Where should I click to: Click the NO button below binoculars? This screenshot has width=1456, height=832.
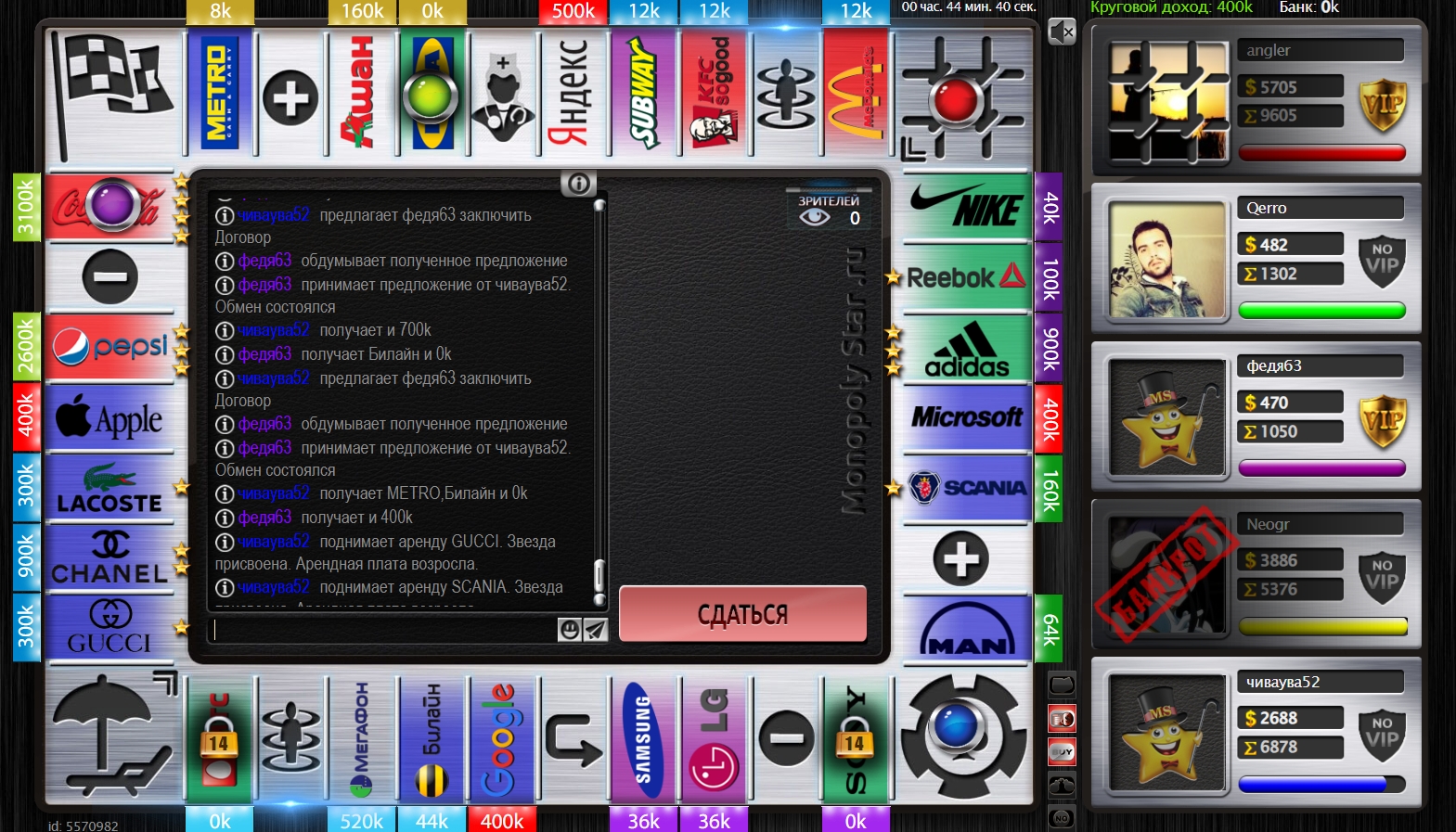[x=1062, y=818]
